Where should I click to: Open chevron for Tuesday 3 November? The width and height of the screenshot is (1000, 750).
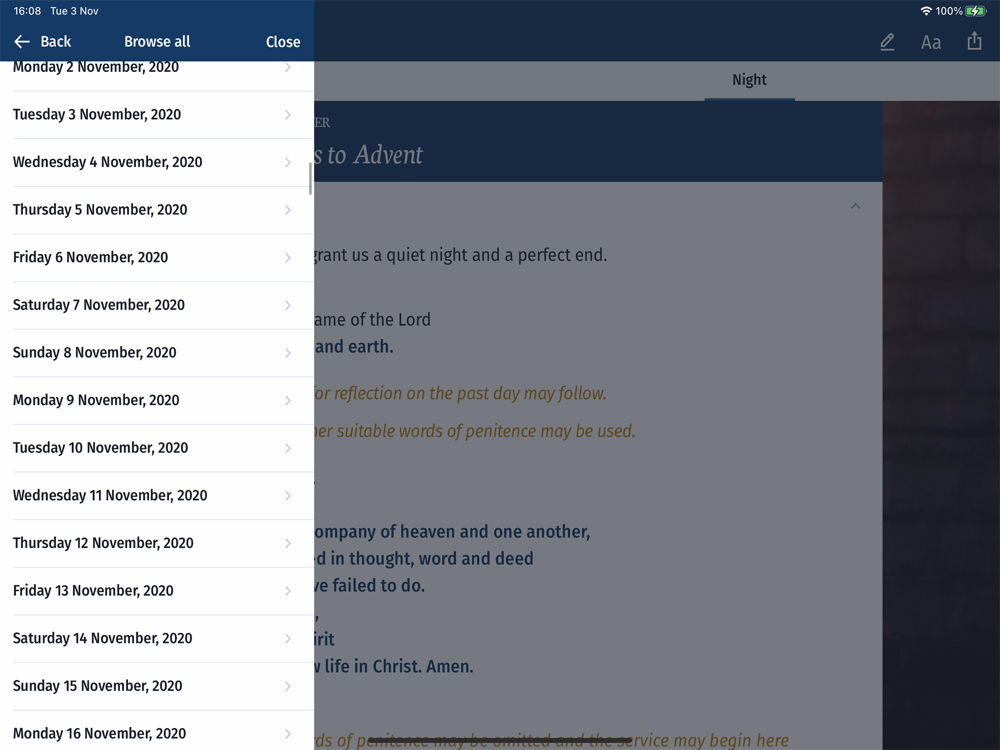(288, 115)
